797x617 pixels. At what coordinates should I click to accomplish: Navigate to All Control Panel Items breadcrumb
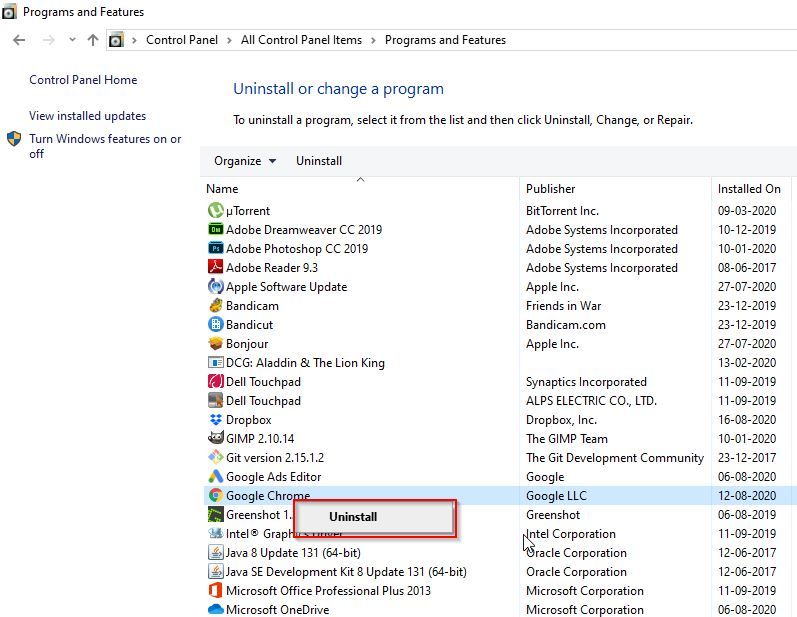(301, 40)
